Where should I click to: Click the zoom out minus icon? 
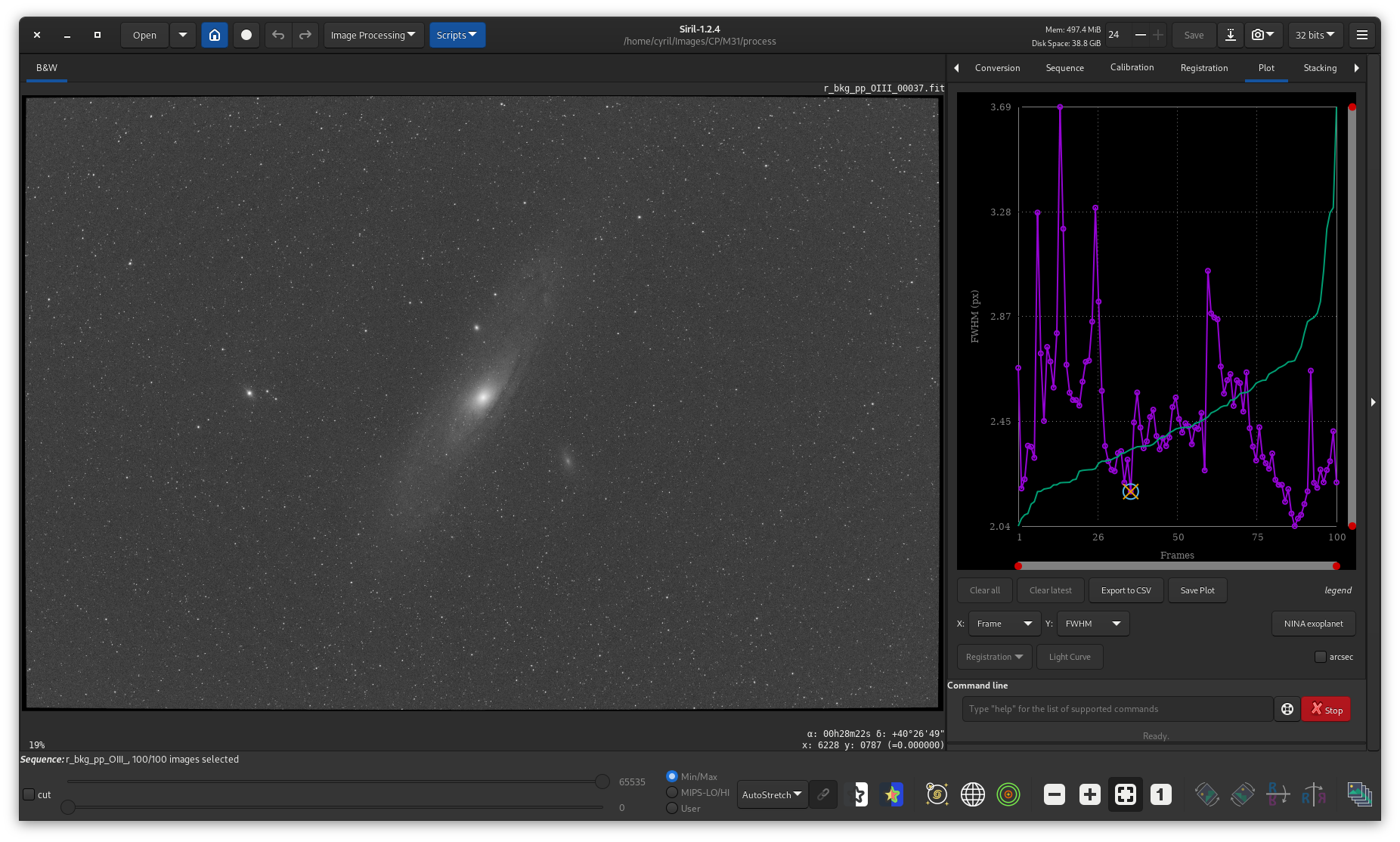1055,794
